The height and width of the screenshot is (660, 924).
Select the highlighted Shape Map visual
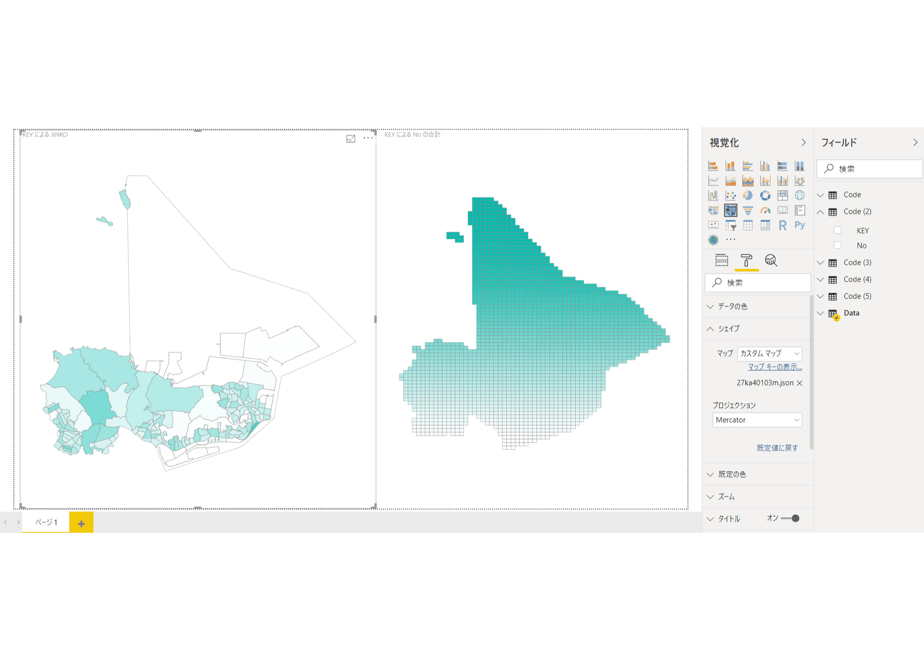pyautogui.click(x=730, y=210)
